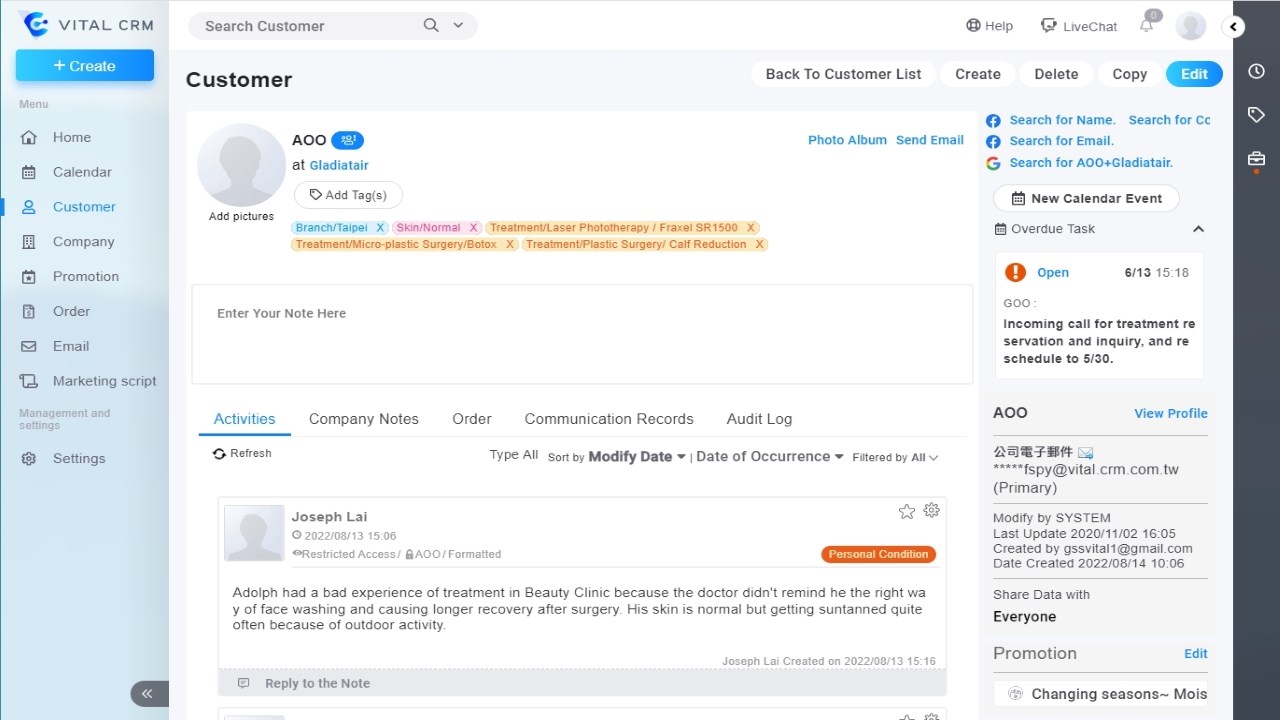Select the Activities tab
The width and height of the screenshot is (1280, 720).
(244, 419)
